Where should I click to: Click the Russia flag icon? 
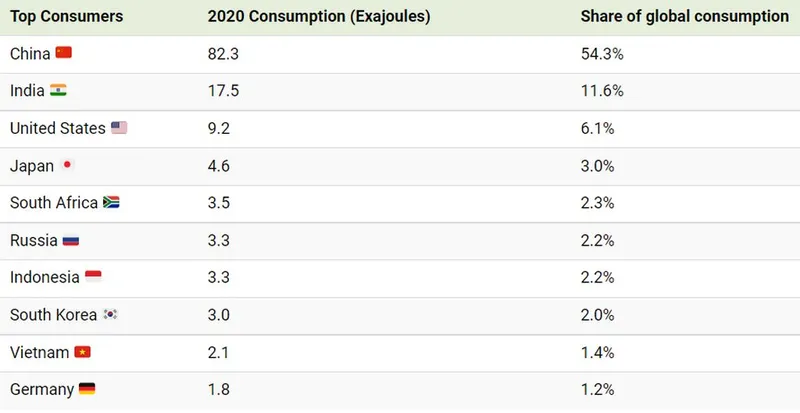tap(70, 240)
